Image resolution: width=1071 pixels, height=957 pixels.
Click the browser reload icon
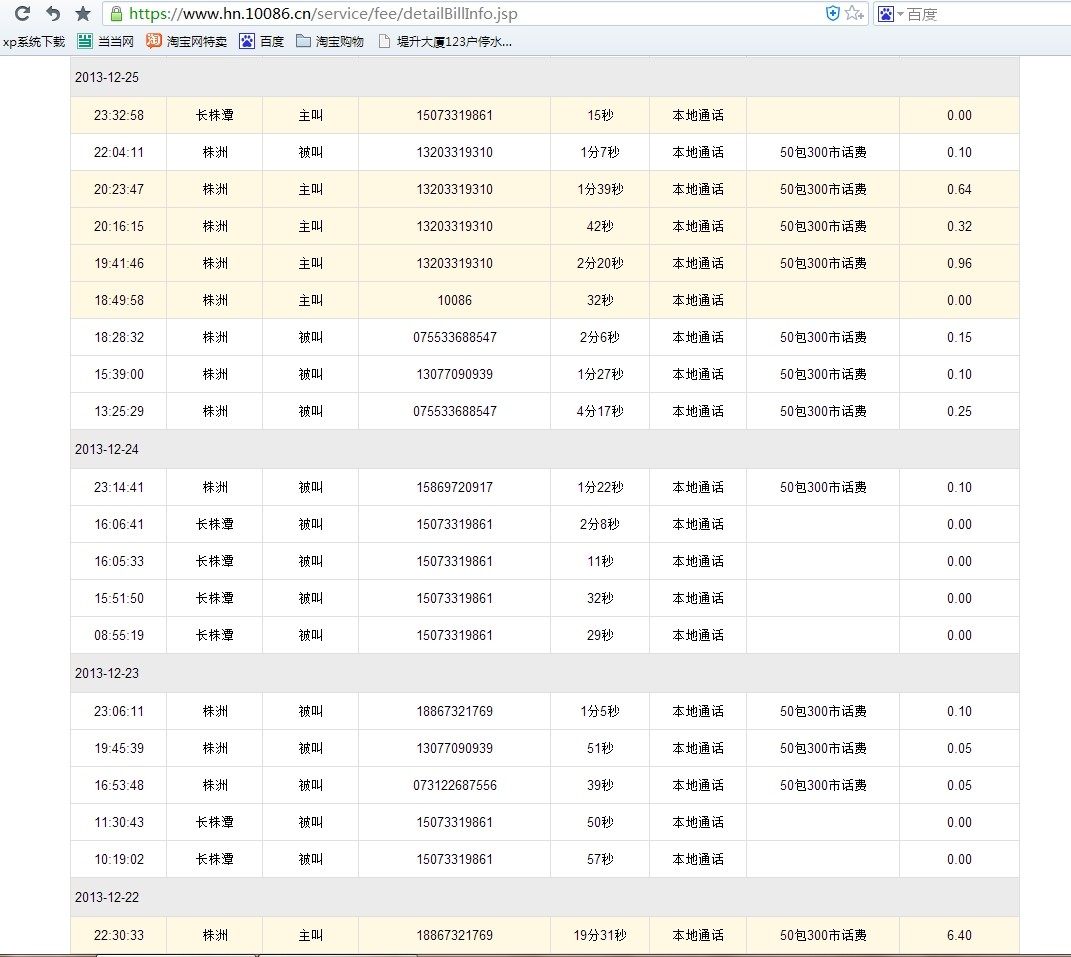[23, 14]
